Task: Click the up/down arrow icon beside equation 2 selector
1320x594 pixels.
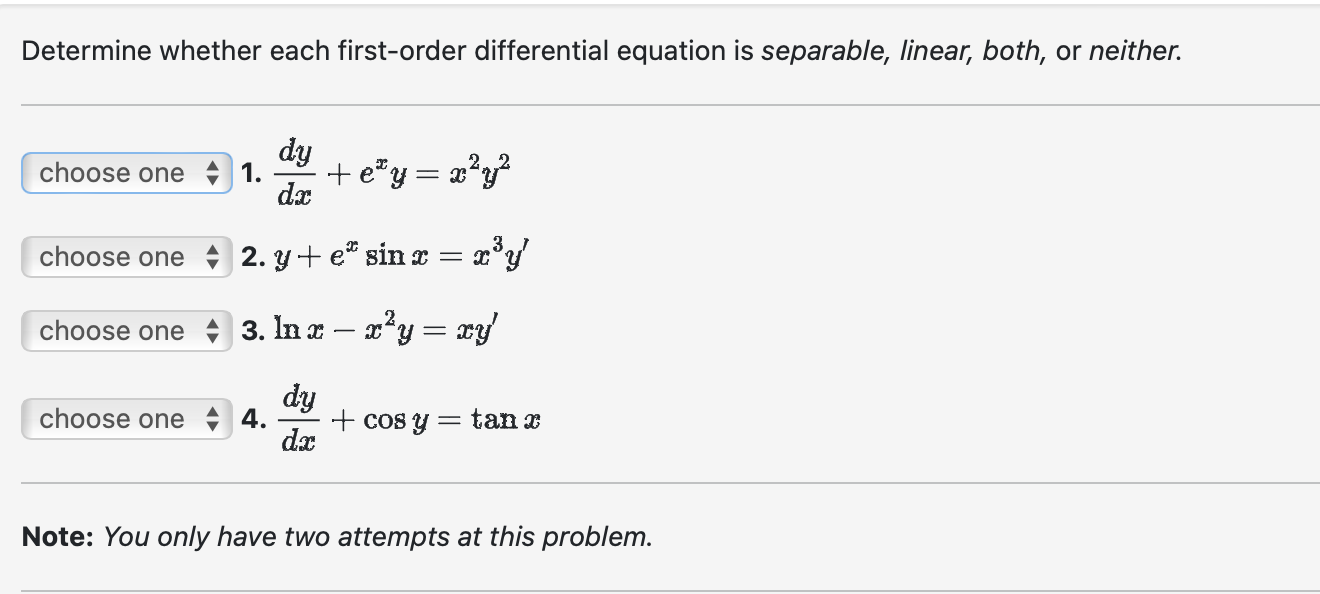Action: point(211,257)
